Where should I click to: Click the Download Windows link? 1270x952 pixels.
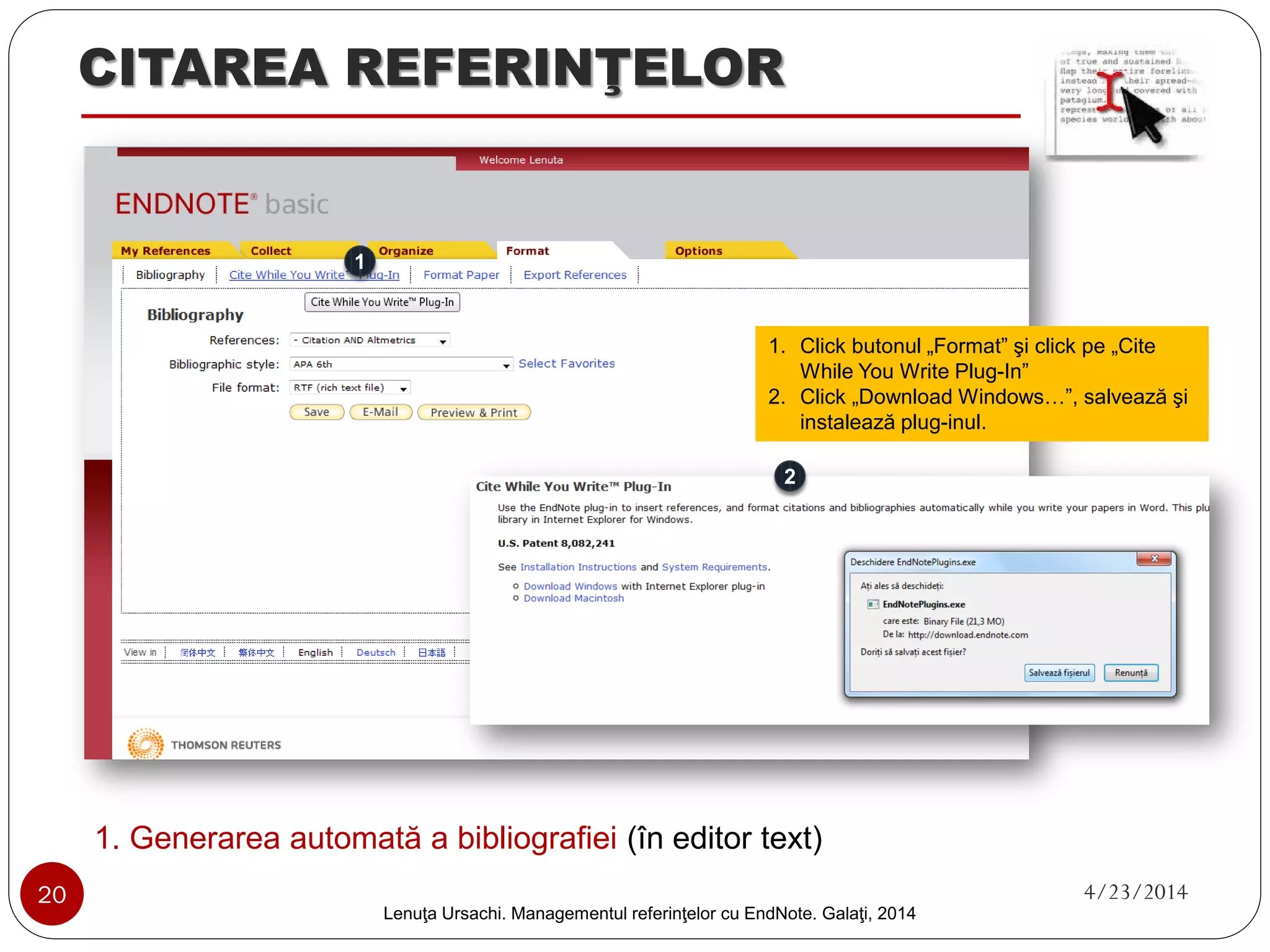coord(570,586)
